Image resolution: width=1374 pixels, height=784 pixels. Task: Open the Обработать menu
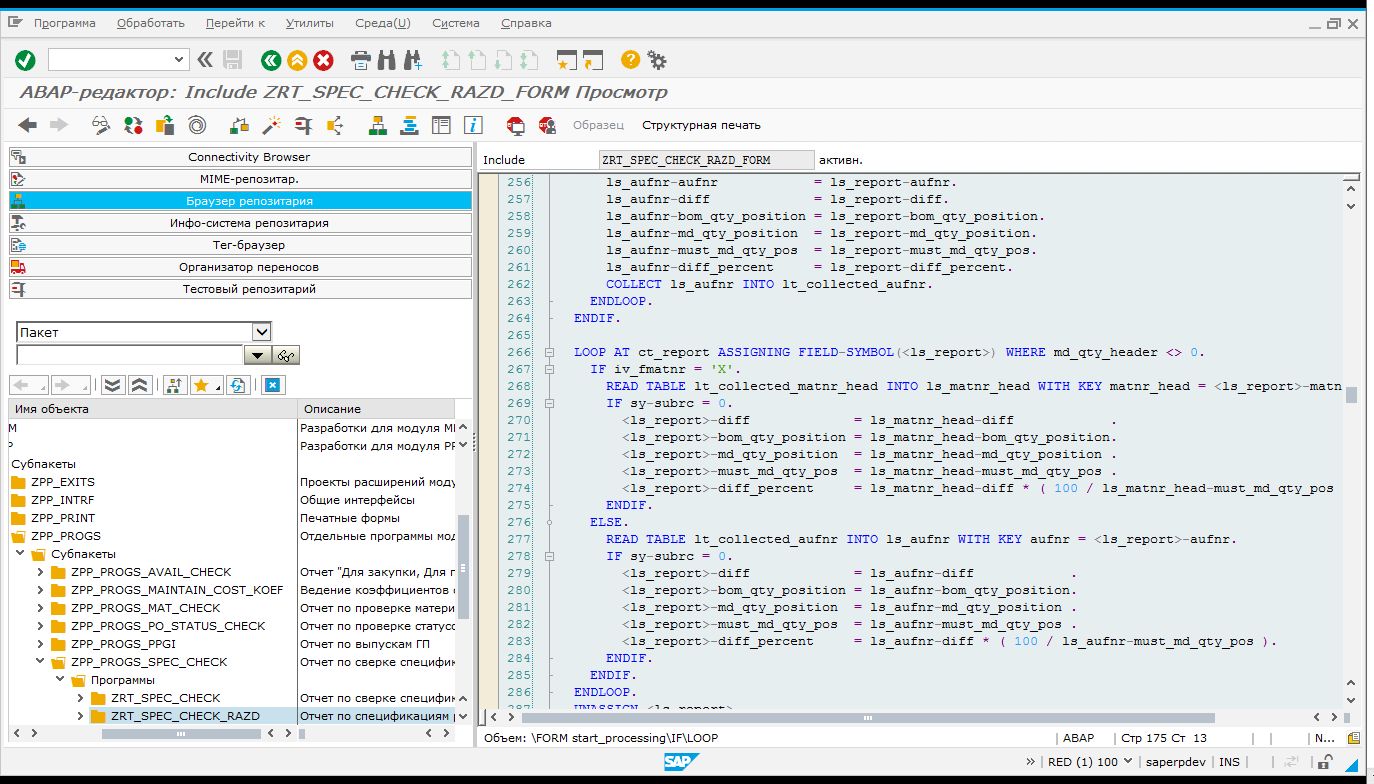click(151, 23)
